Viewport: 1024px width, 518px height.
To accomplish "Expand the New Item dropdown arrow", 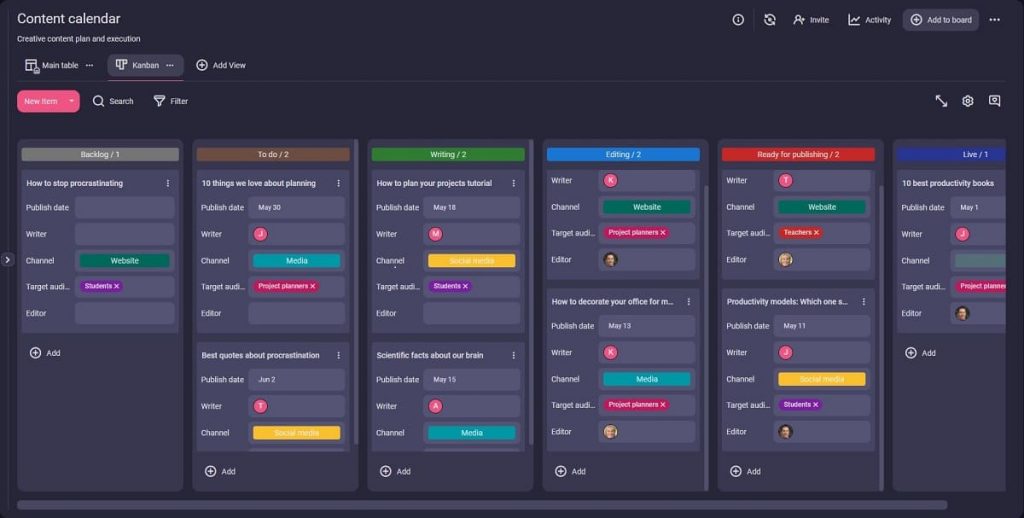I will coord(71,101).
